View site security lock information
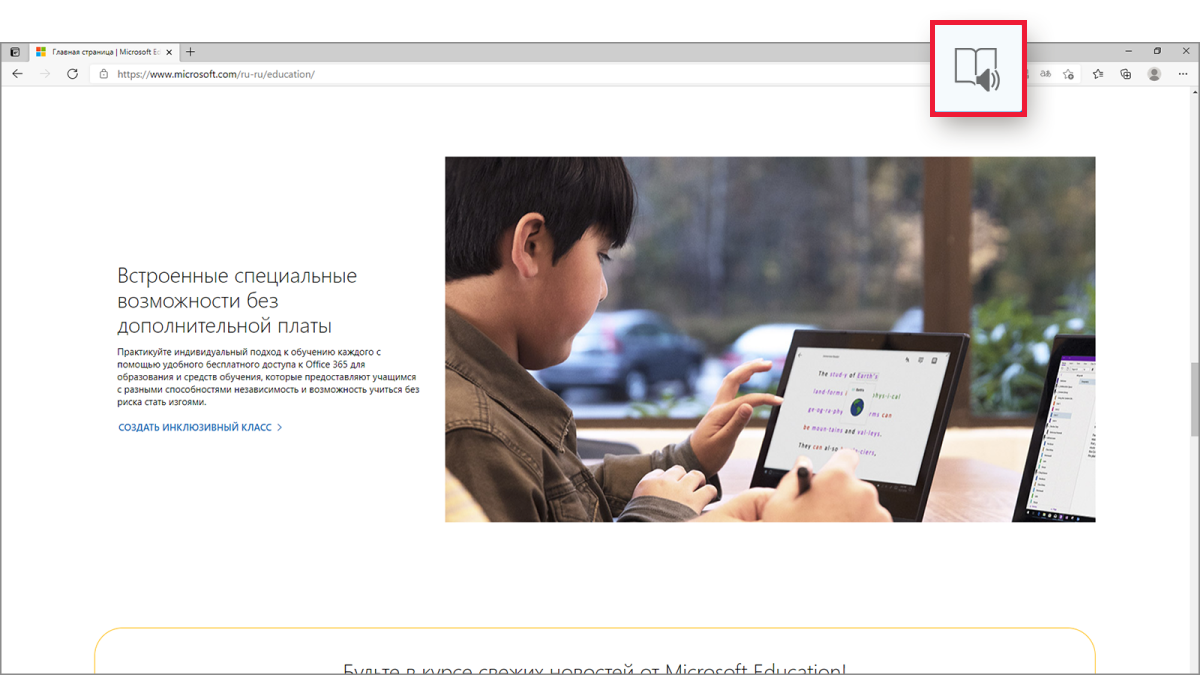 (104, 74)
